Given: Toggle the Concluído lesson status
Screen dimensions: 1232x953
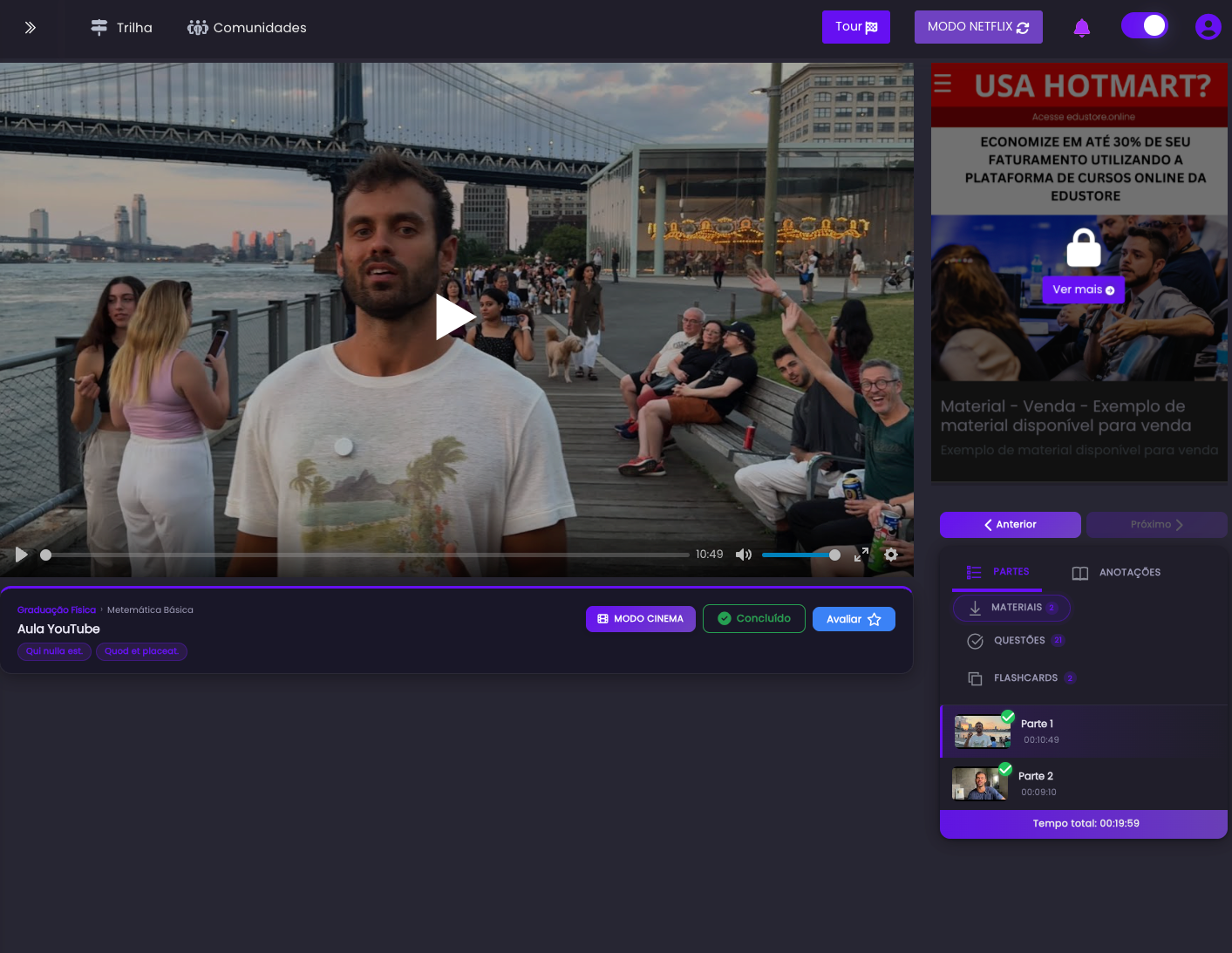Looking at the screenshot, I should [754, 619].
